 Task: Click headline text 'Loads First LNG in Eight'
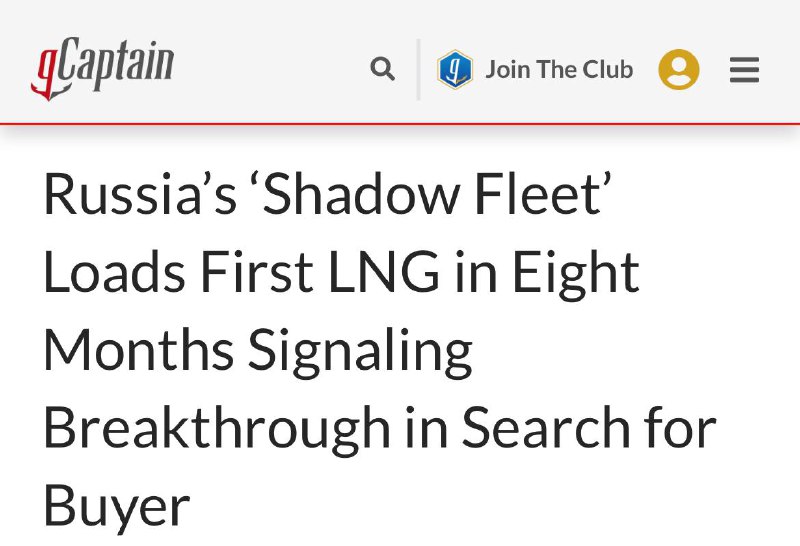(x=341, y=274)
